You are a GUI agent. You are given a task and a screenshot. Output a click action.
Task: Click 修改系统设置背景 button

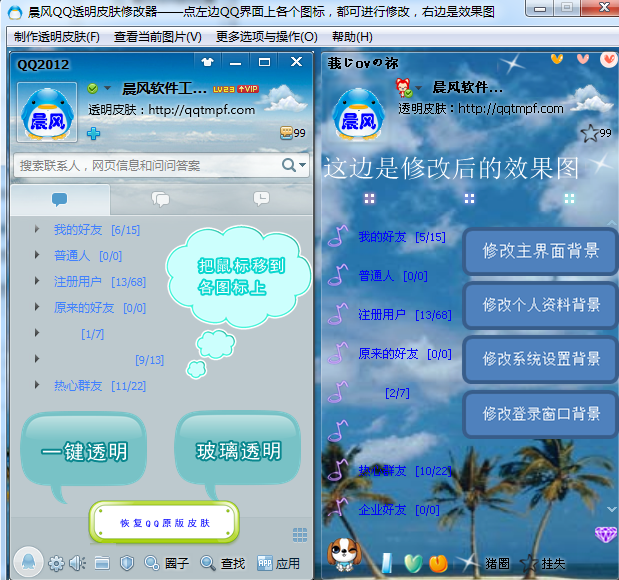540,359
